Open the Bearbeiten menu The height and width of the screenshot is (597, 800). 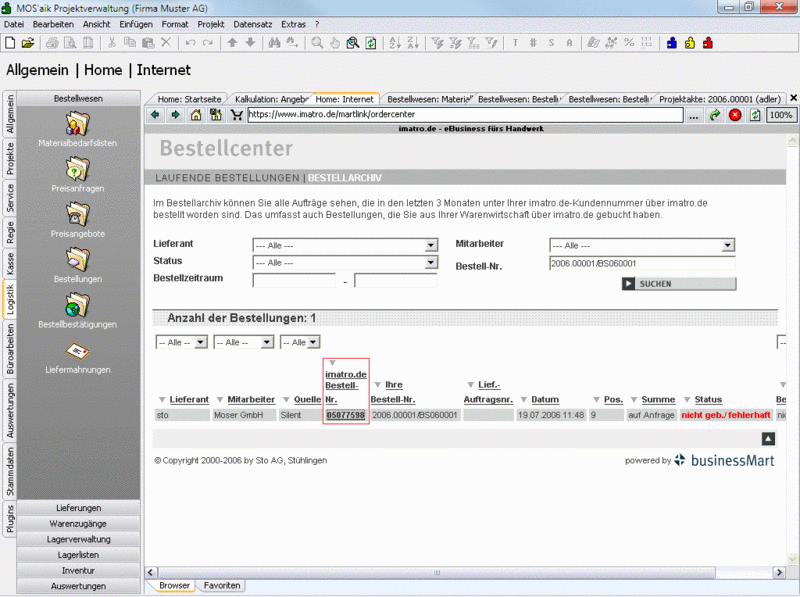tap(53, 24)
